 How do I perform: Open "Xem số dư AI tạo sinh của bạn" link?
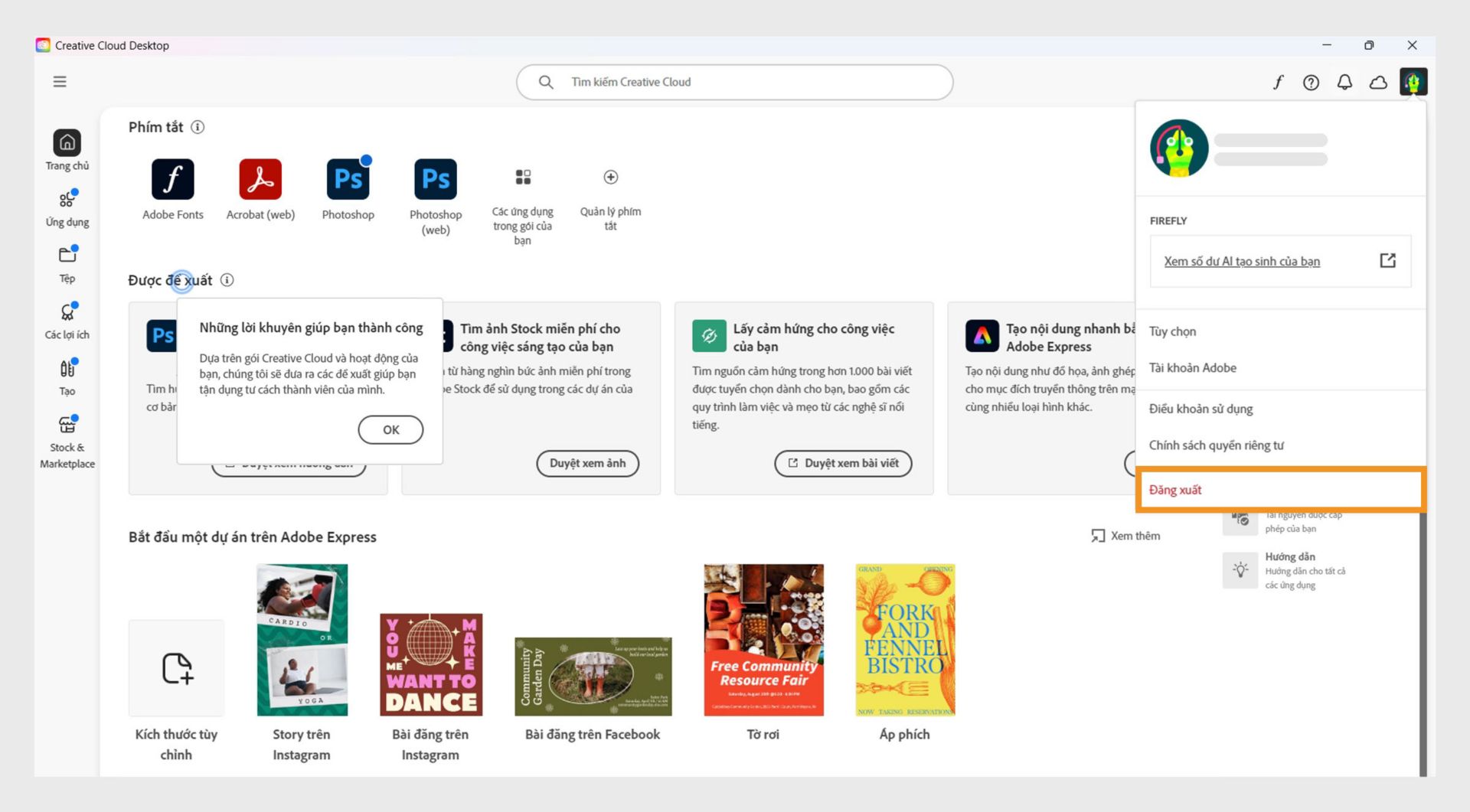click(1242, 261)
